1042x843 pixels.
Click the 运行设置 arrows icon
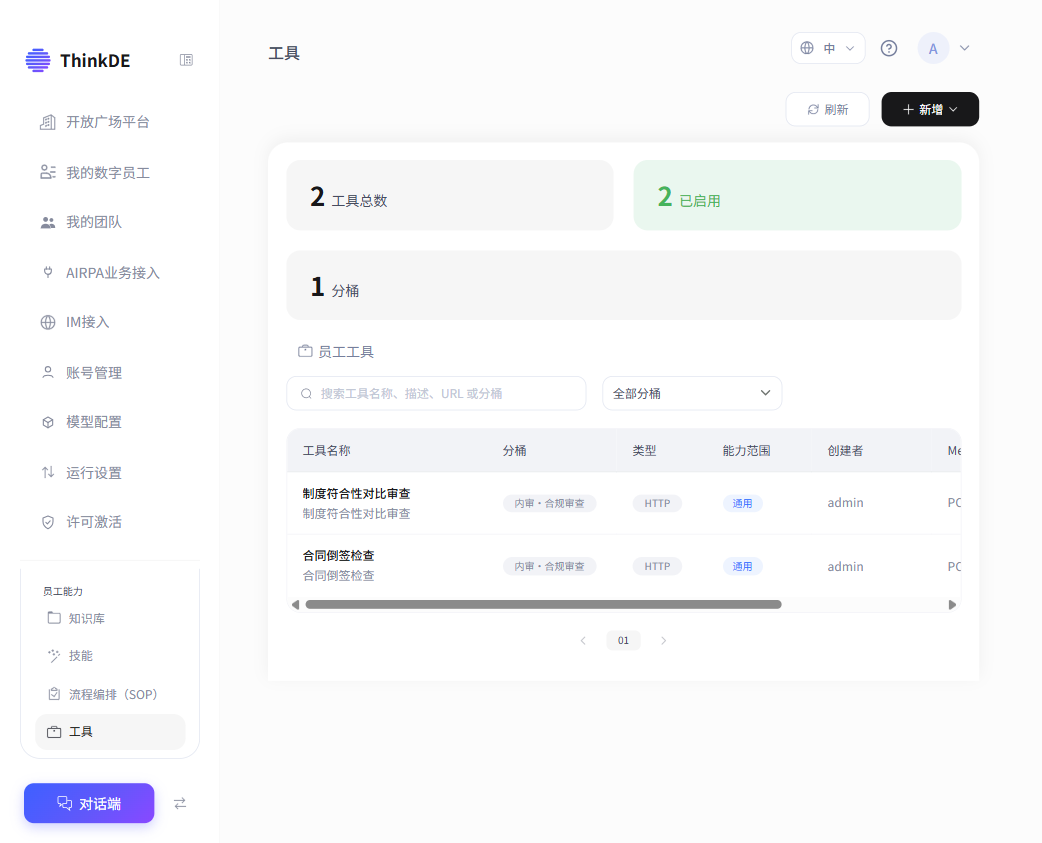[x=48, y=472]
